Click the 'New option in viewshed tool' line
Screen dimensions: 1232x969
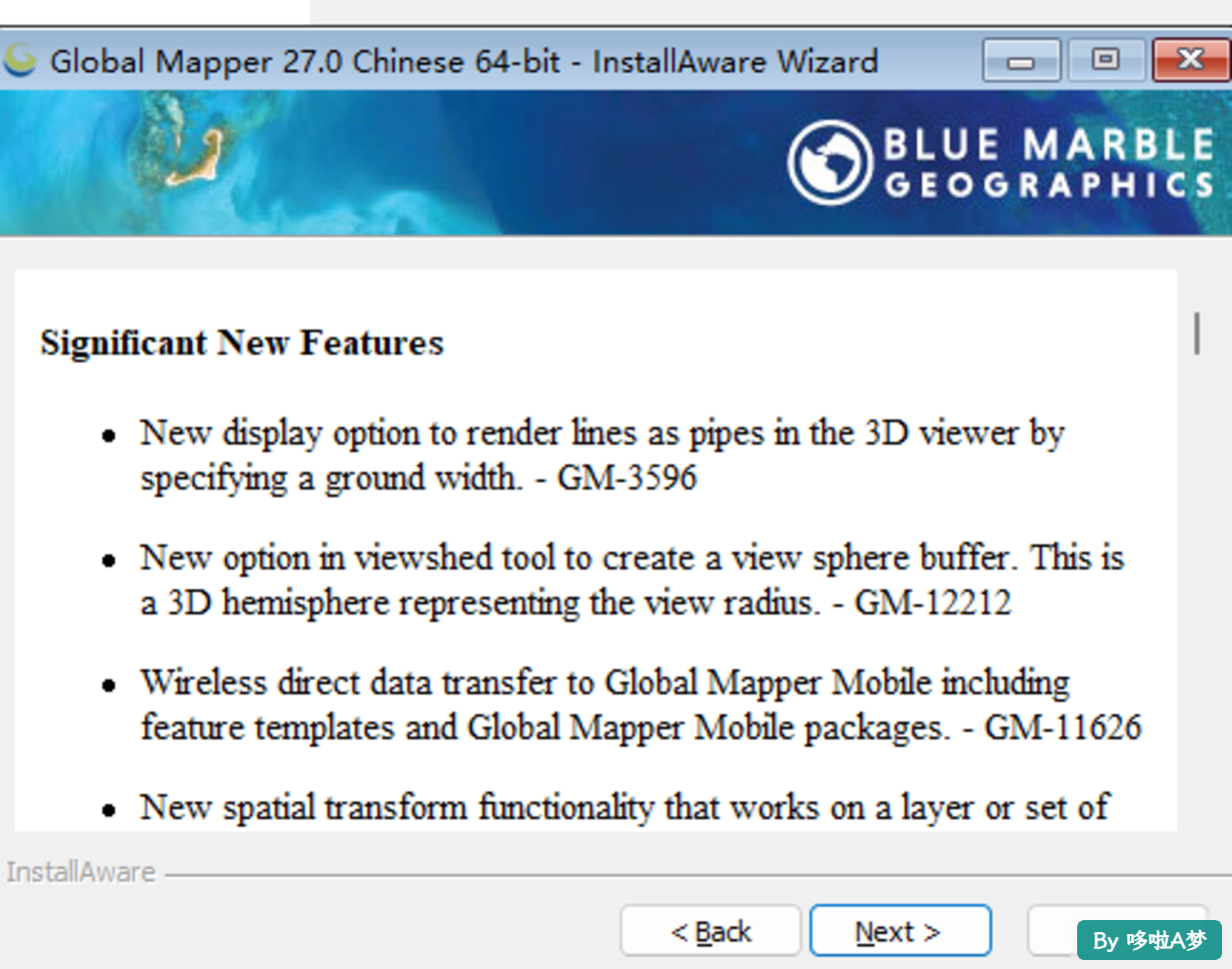[x=631, y=557]
